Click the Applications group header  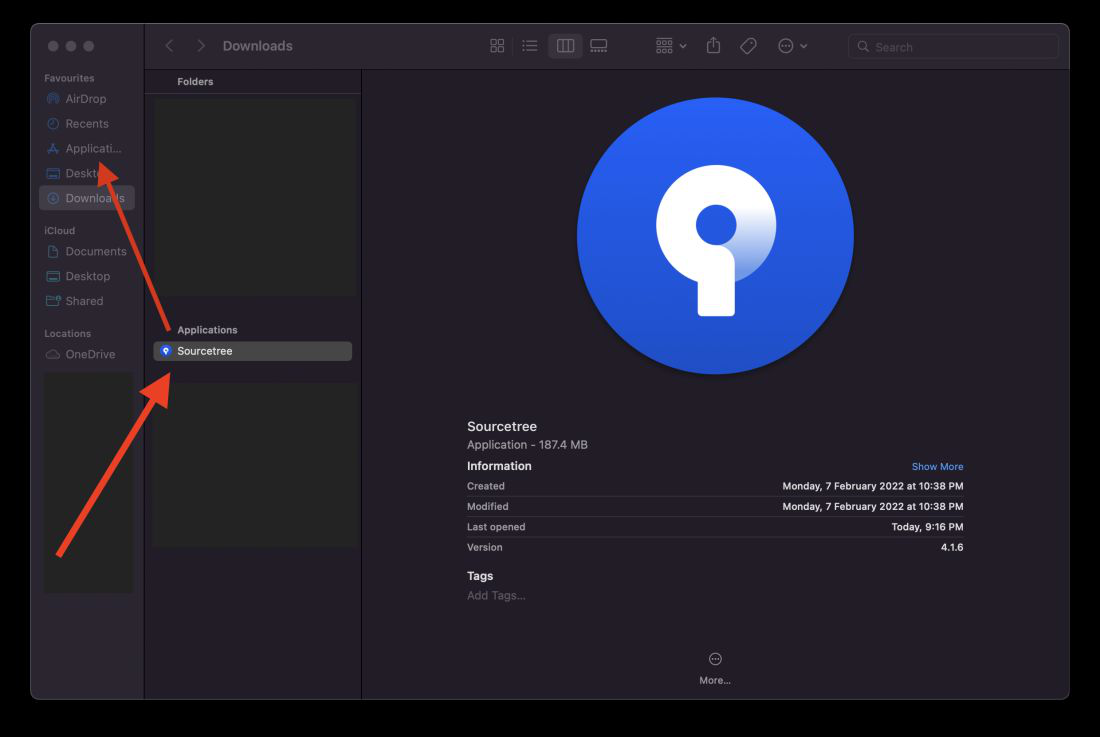207,330
